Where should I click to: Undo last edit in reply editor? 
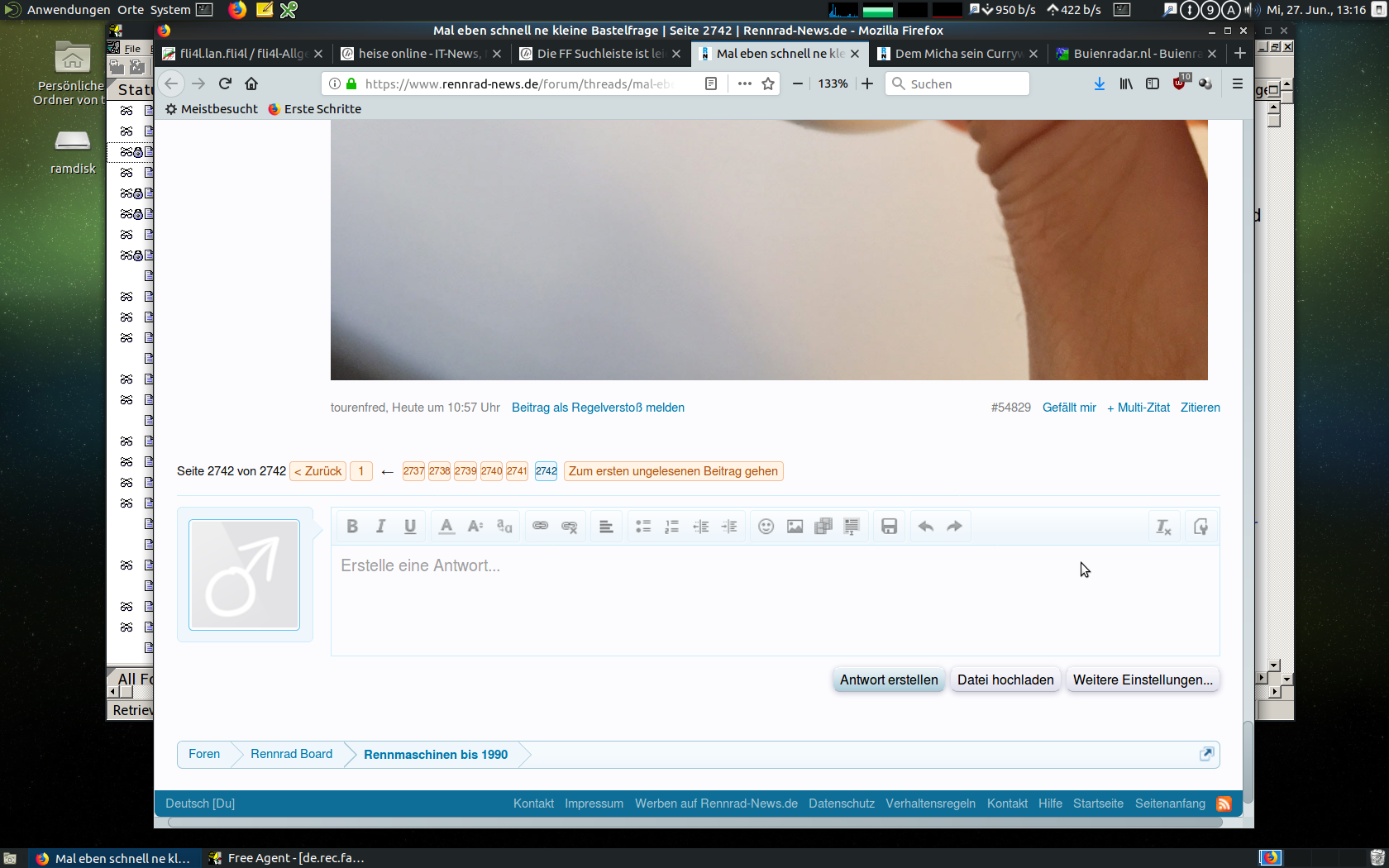pyautogui.click(x=926, y=527)
